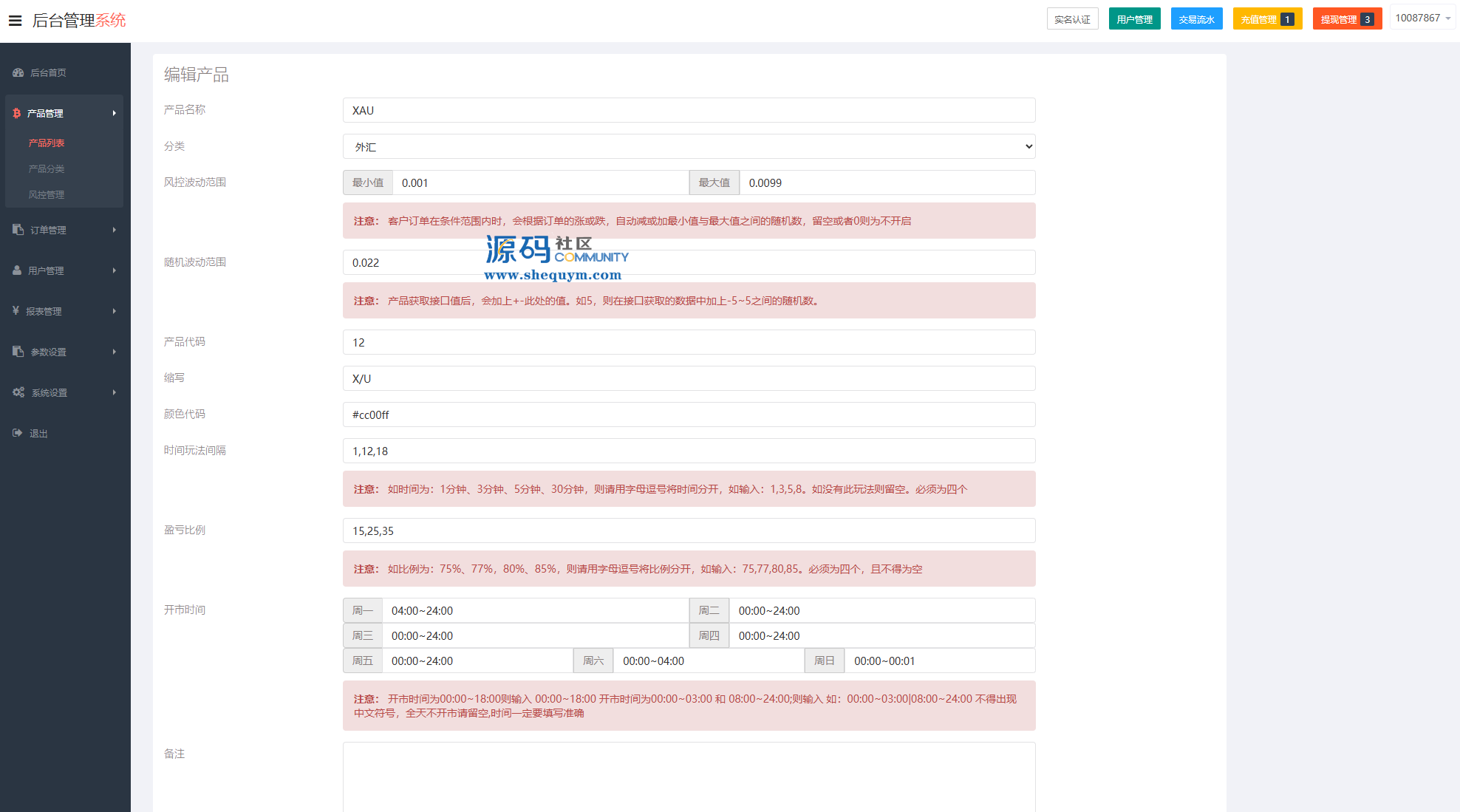Click the copy icon beside 参数设置

pos(18,352)
